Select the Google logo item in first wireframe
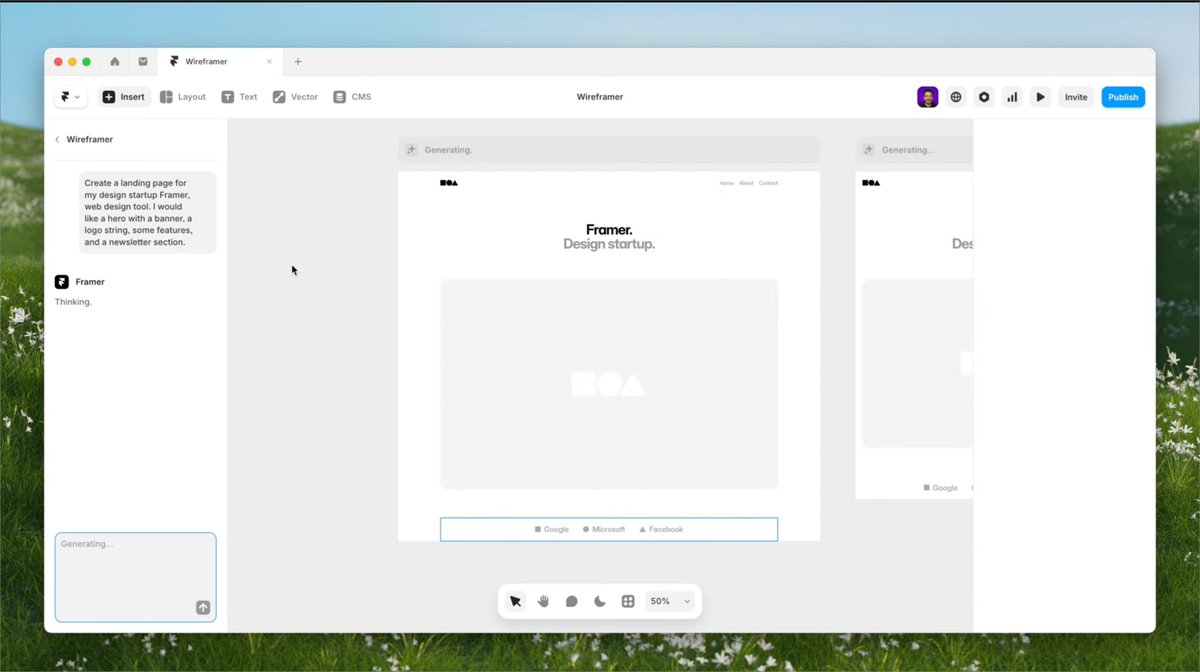The height and width of the screenshot is (672, 1200). (x=552, y=529)
